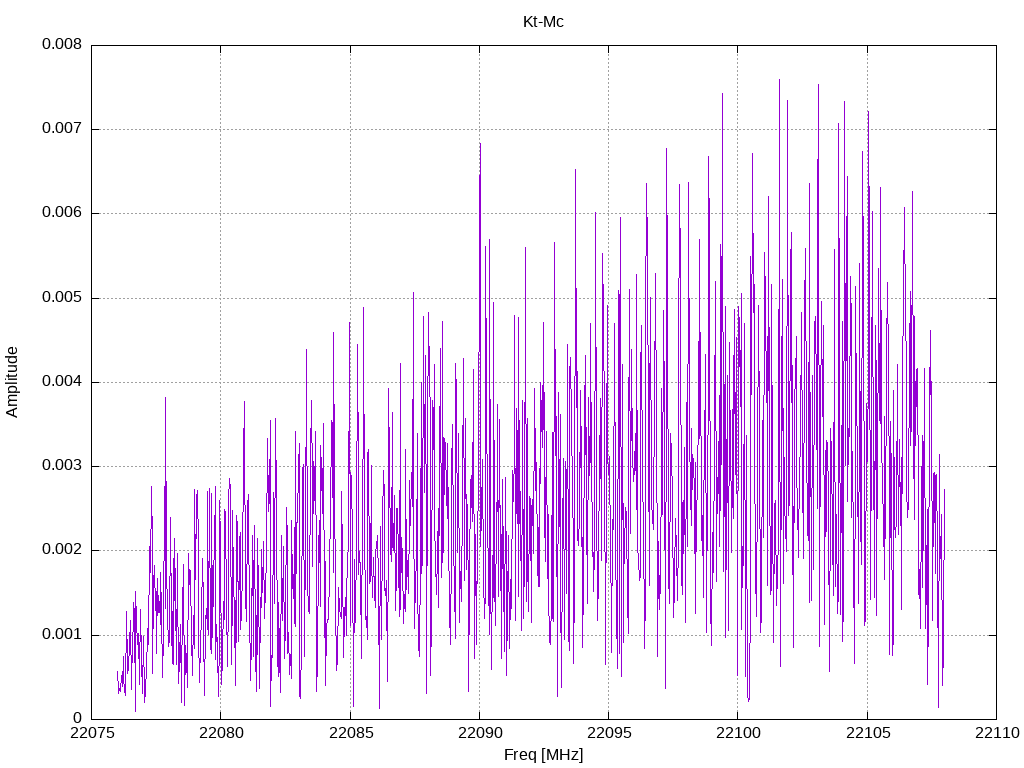This screenshot has width=1024, height=768.
Task: Click the y-axis tick label 0.002
Action: 62,550
